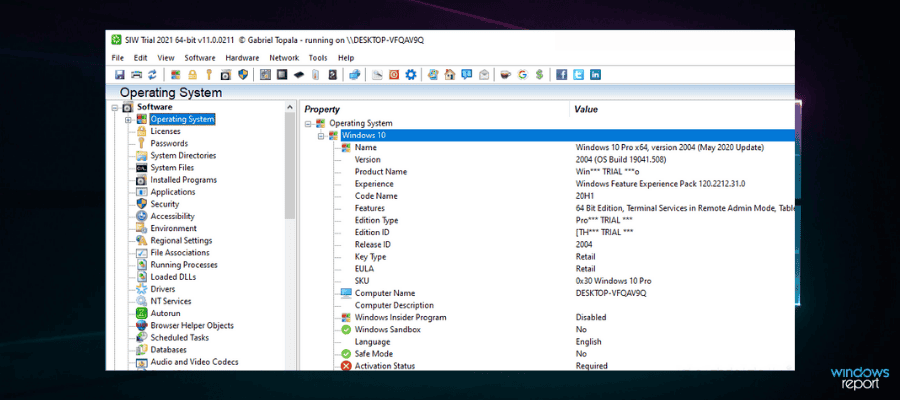The width and height of the screenshot is (900, 400).
Task: Select System Files in the tree
Action: coord(172,168)
